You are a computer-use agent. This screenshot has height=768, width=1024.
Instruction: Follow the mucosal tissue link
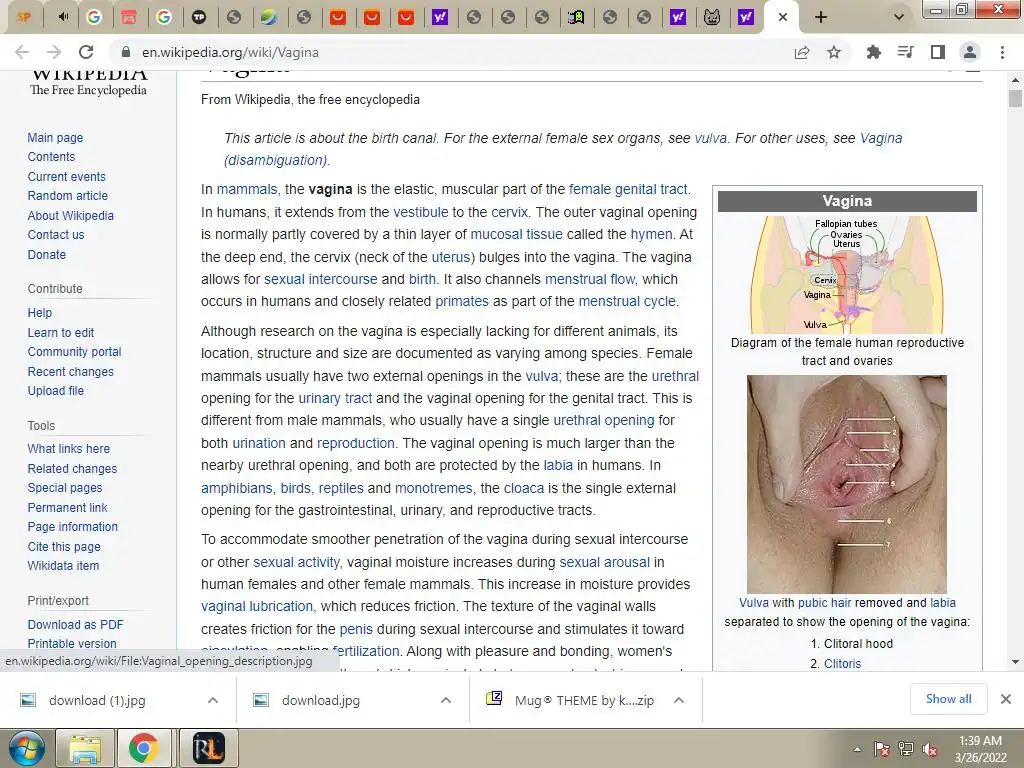pos(516,234)
